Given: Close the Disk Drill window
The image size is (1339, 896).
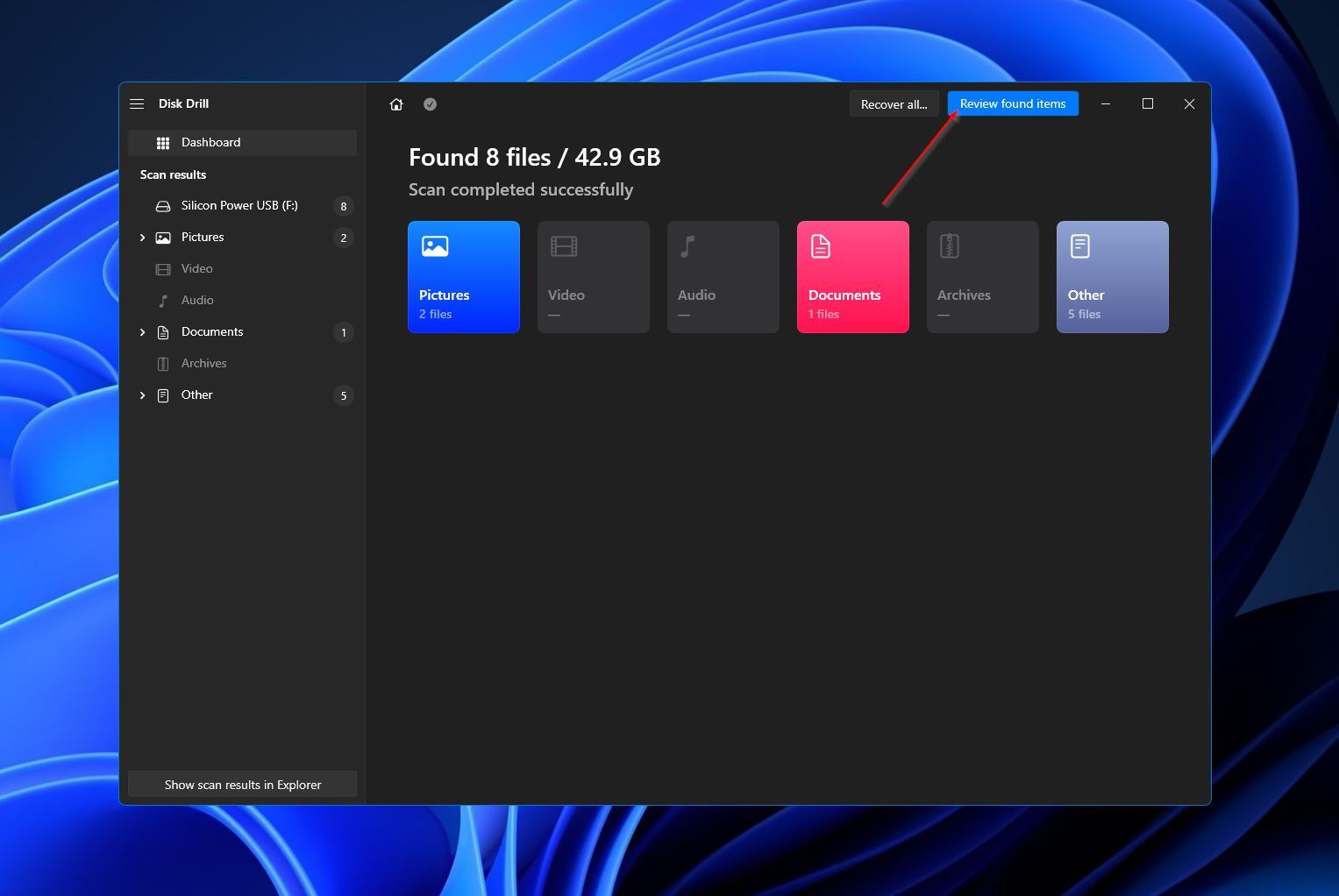Looking at the screenshot, I should tap(1189, 103).
